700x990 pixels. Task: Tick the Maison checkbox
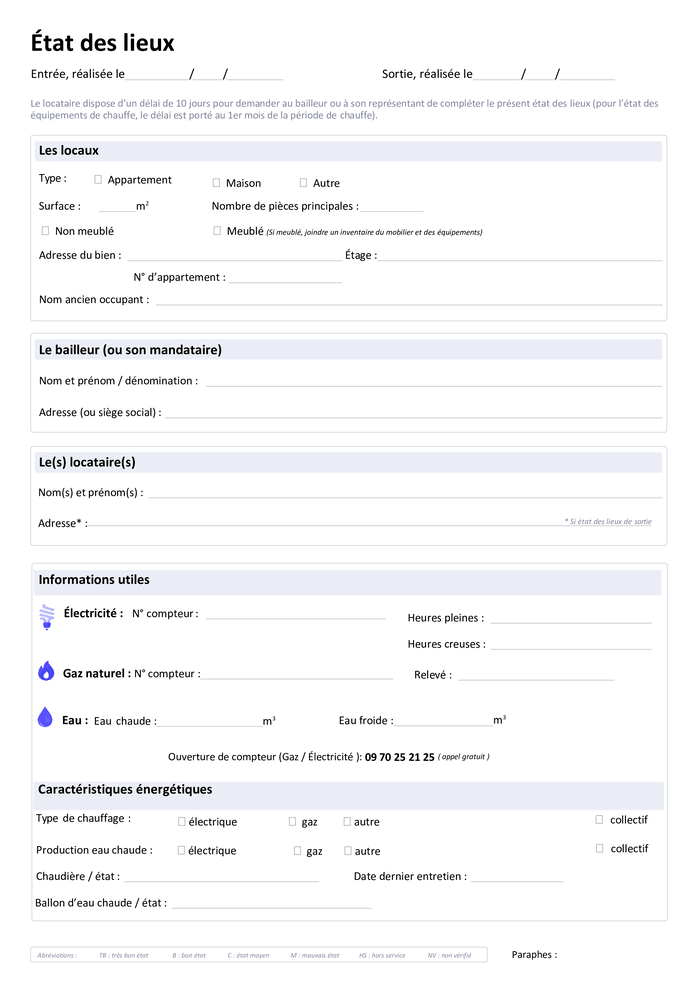pyautogui.click(x=216, y=183)
